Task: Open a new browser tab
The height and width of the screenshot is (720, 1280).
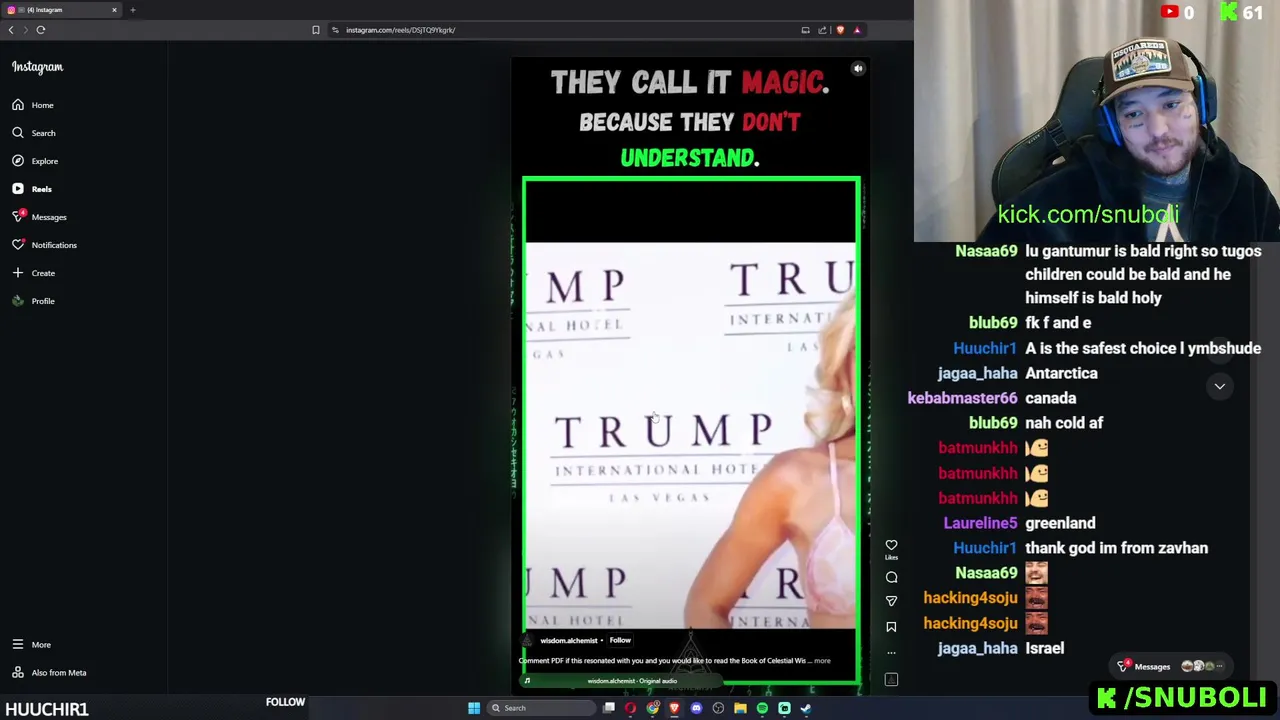Action: point(132,10)
